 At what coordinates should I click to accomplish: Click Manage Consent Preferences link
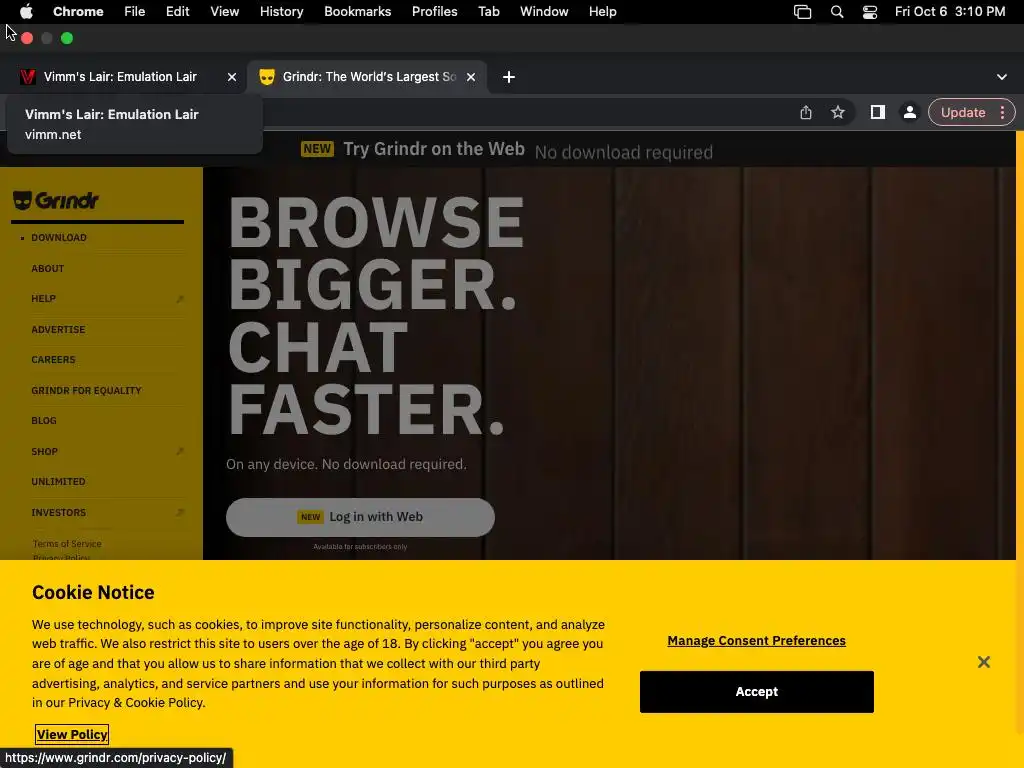756,641
